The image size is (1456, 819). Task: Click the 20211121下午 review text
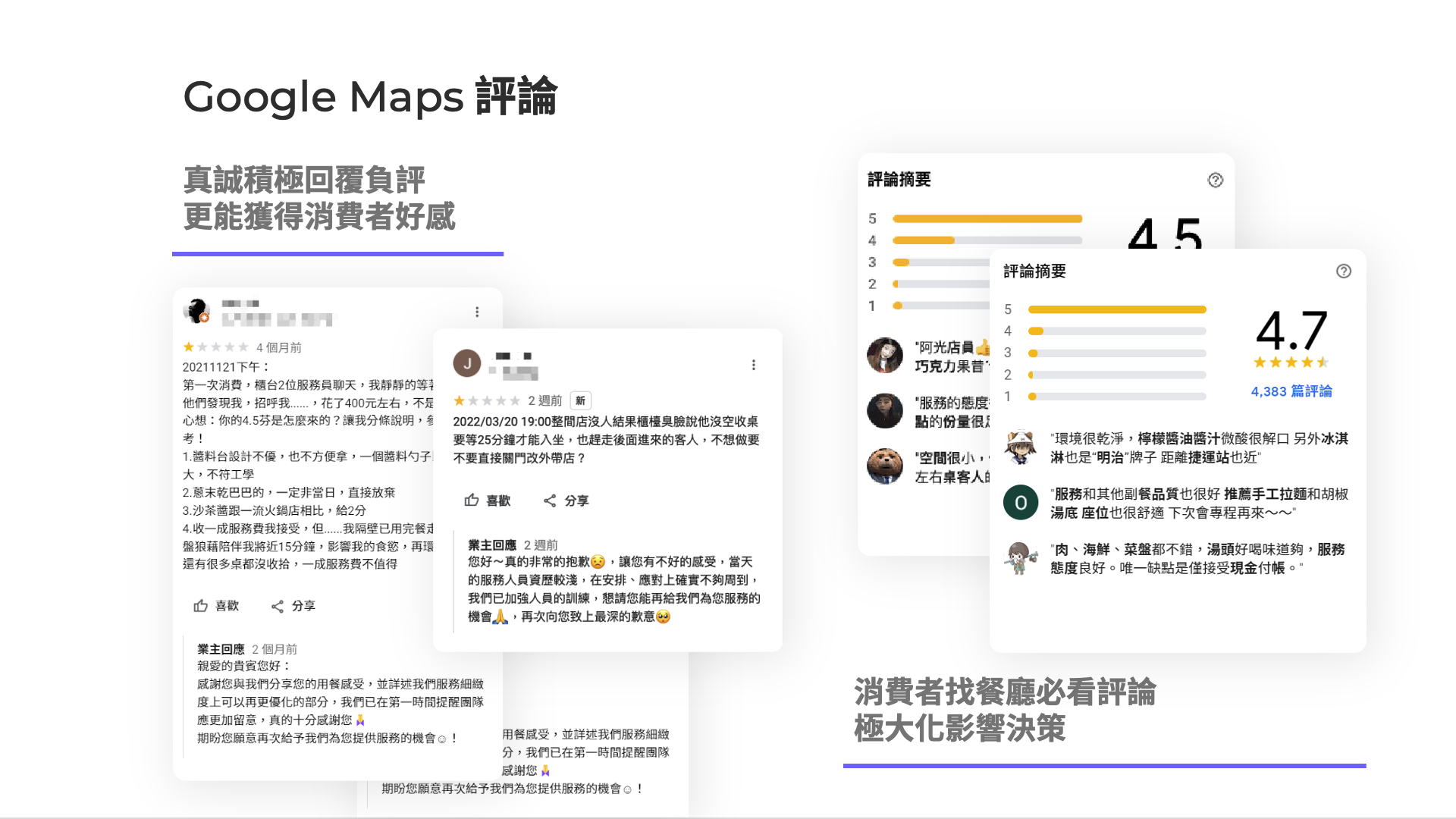coord(309,466)
